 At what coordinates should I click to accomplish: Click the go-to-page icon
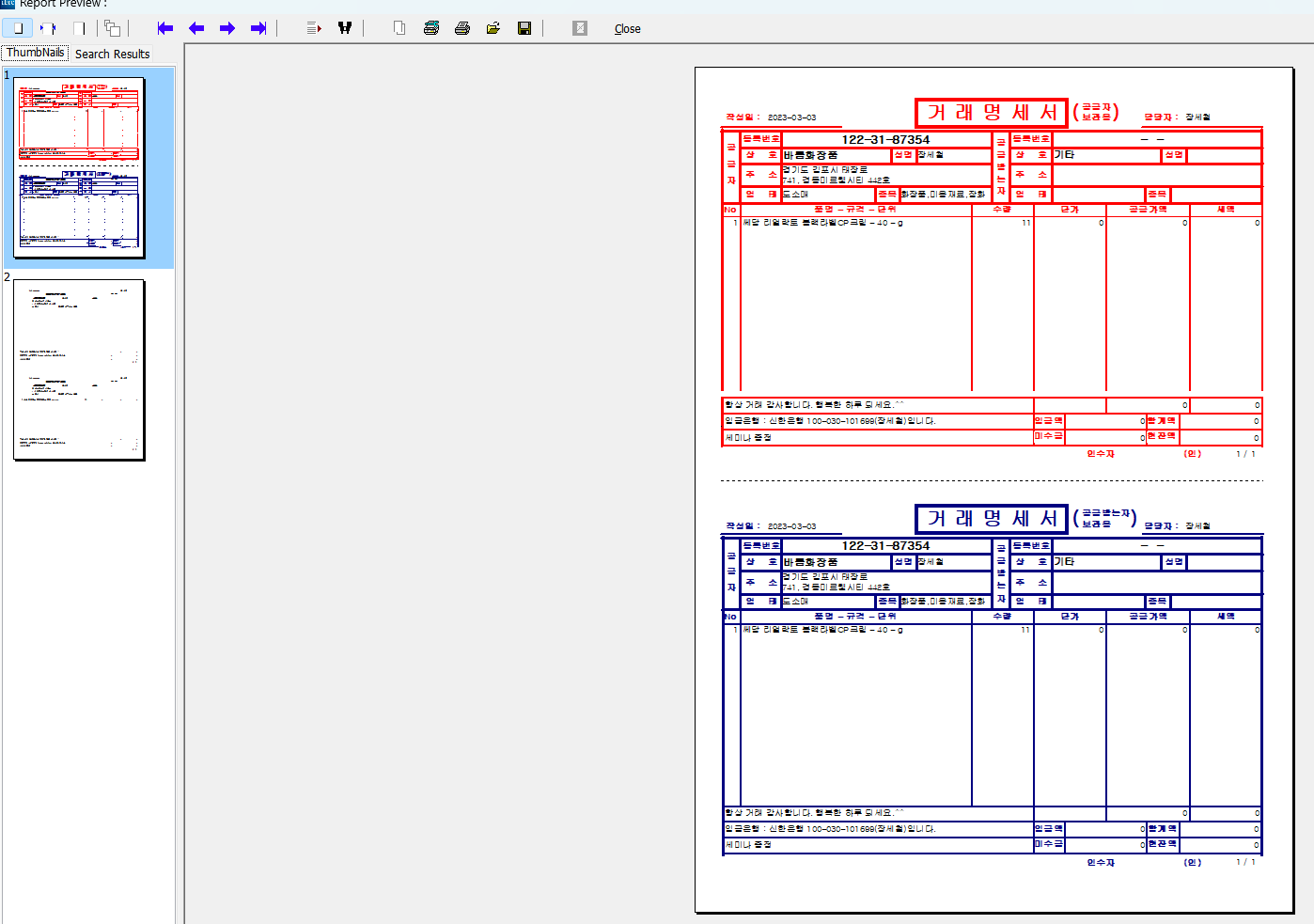click(x=314, y=28)
